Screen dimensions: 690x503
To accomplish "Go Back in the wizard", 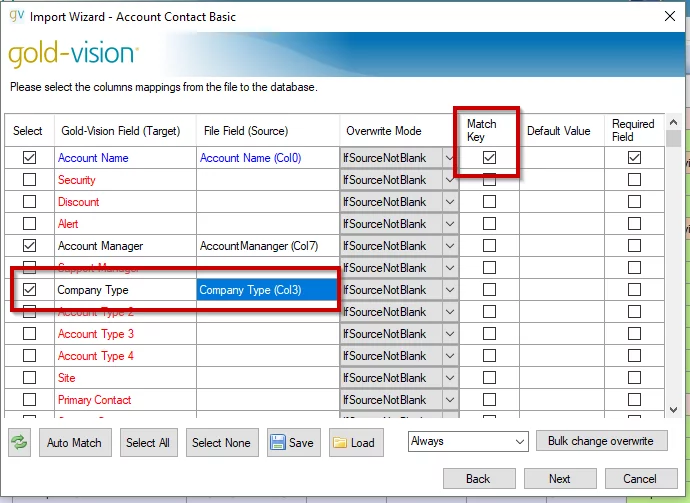I will pos(479,478).
